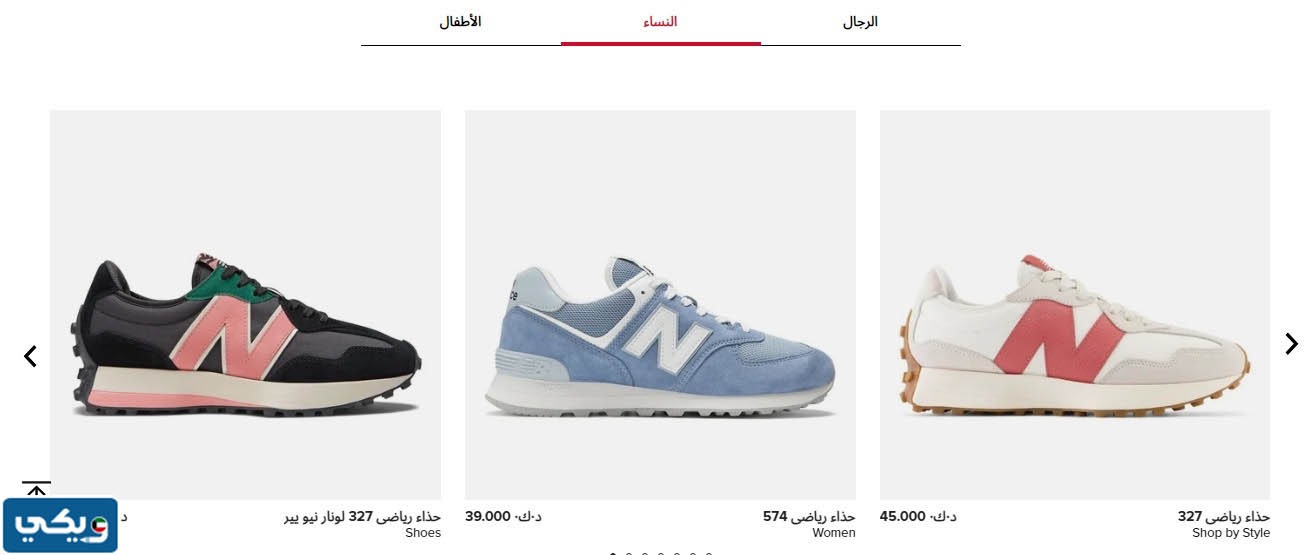Image resolution: width=1305 pixels, height=555 pixels.
Task: Click the 45.000 د.ك price
Action: 918,517
